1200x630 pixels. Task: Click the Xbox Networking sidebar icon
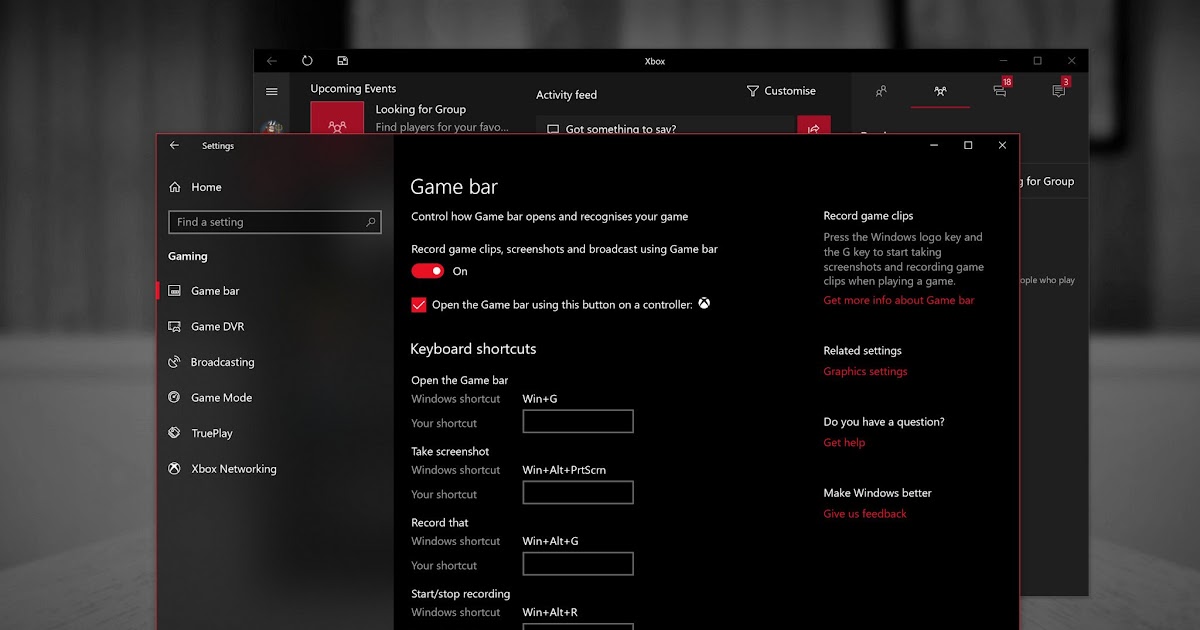(175, 469)
